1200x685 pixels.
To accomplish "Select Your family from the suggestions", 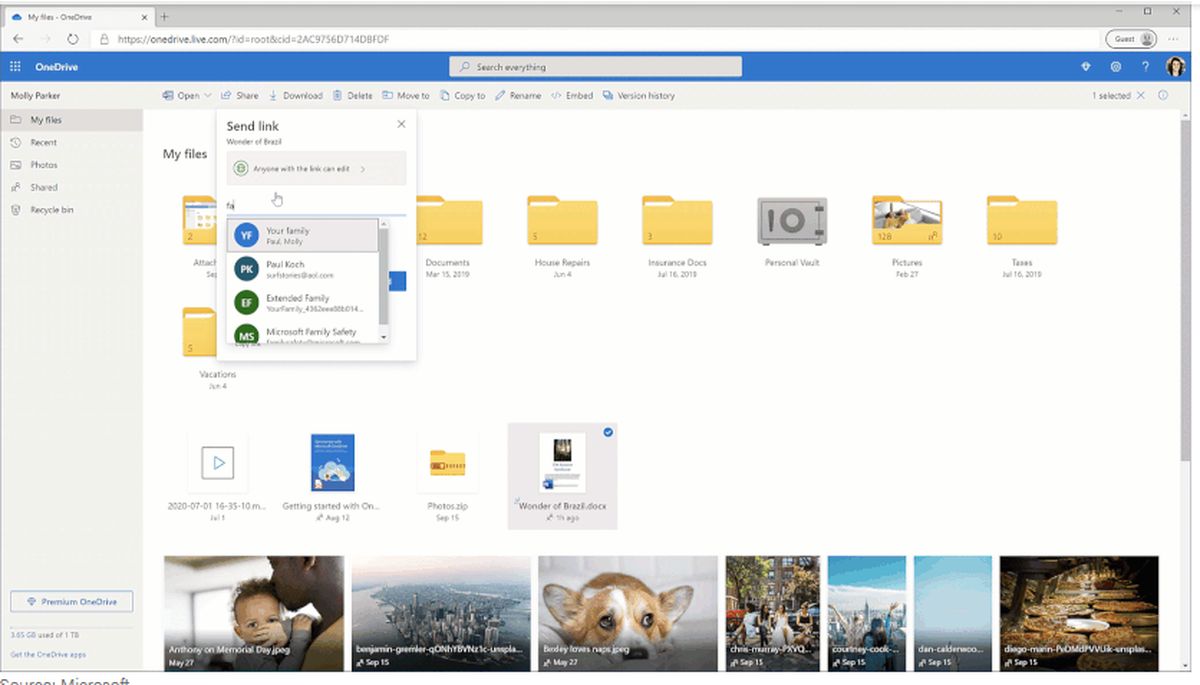I will [x=303, y=235].
